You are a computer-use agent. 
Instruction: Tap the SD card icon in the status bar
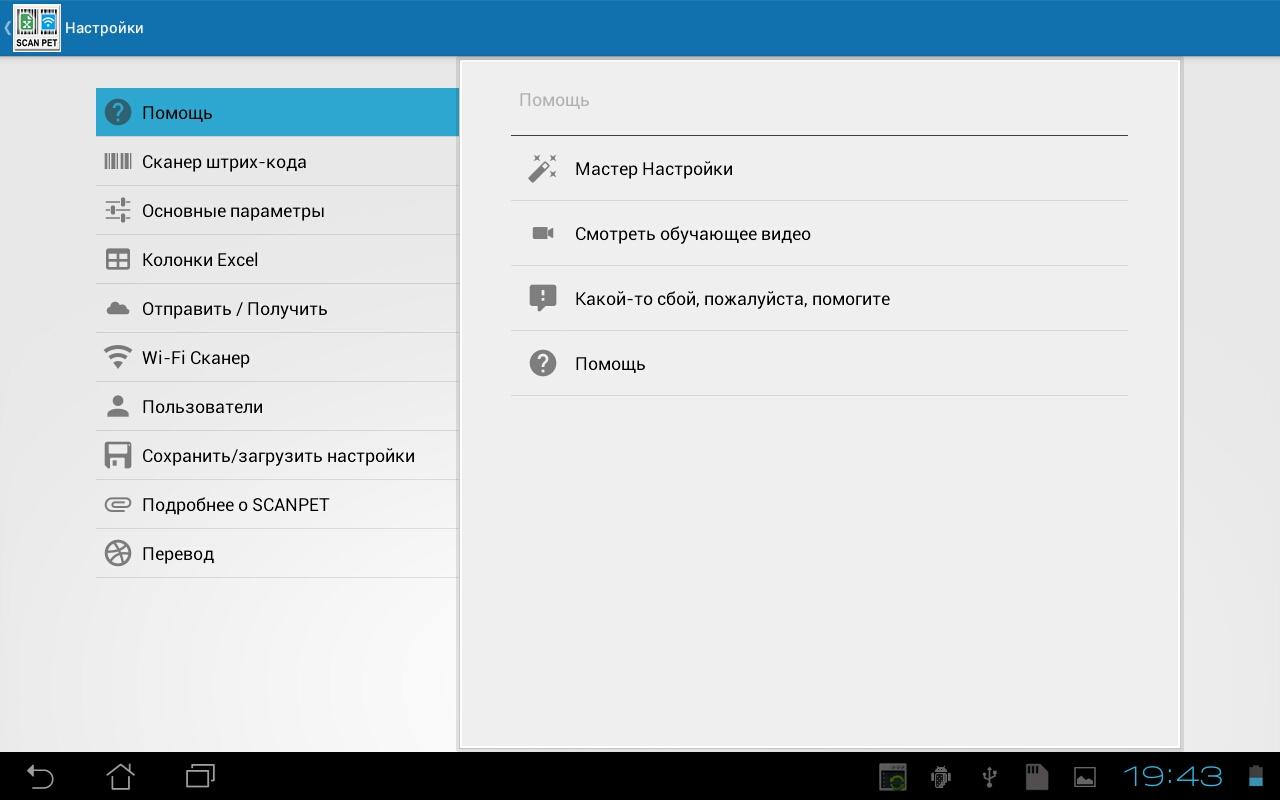tap(1036, 777)
